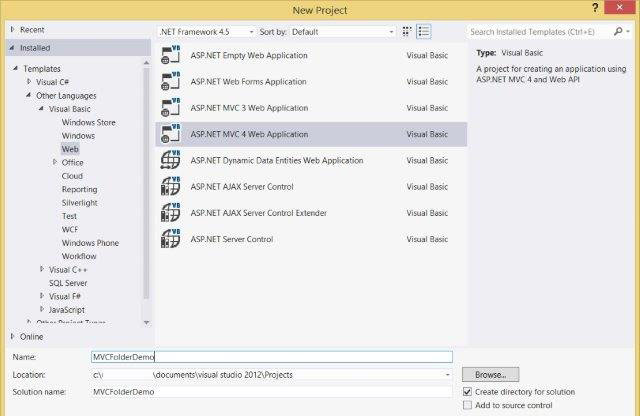The image size is (640, 416).
Task: Select ASP.NET MVC 3 Web Application text
Action: 249,108
